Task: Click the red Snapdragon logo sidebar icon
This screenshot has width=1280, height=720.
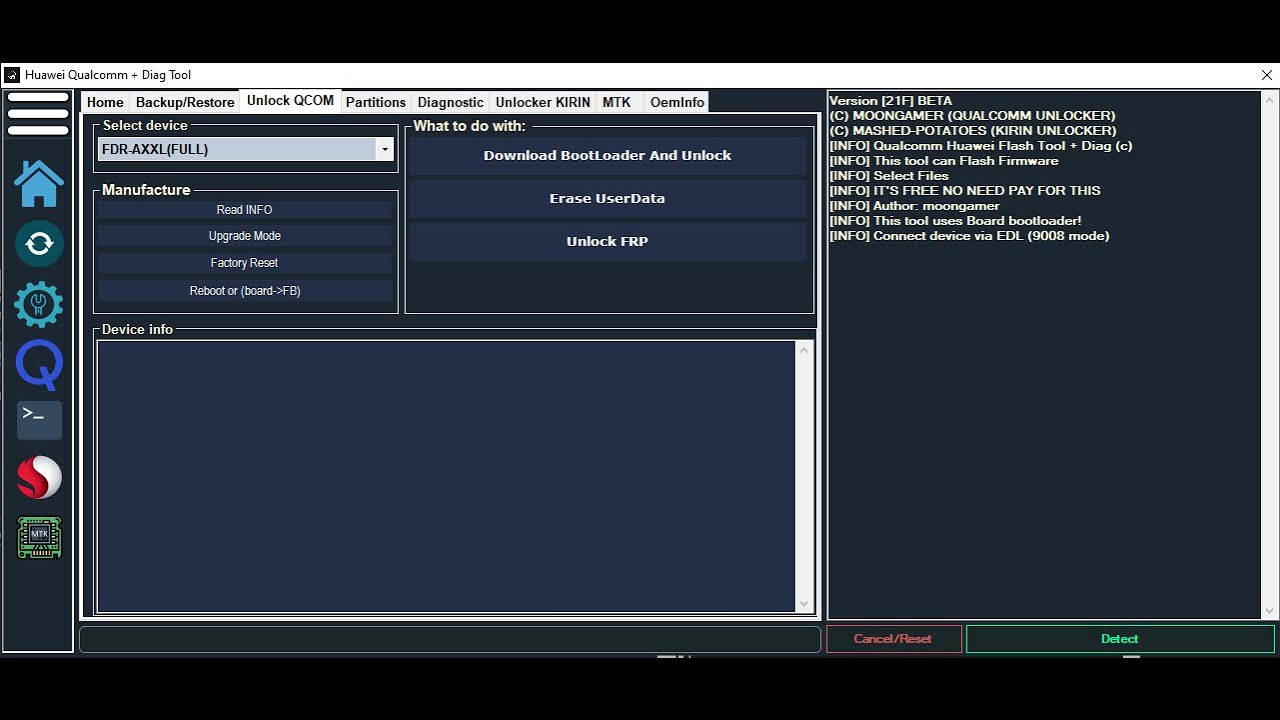Action: coord(39,478)
